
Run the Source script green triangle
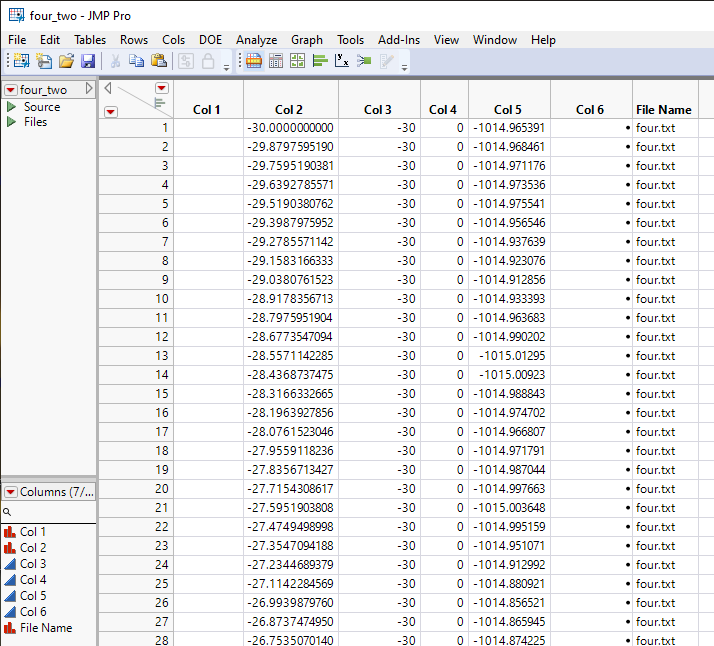tap(11, 107)
